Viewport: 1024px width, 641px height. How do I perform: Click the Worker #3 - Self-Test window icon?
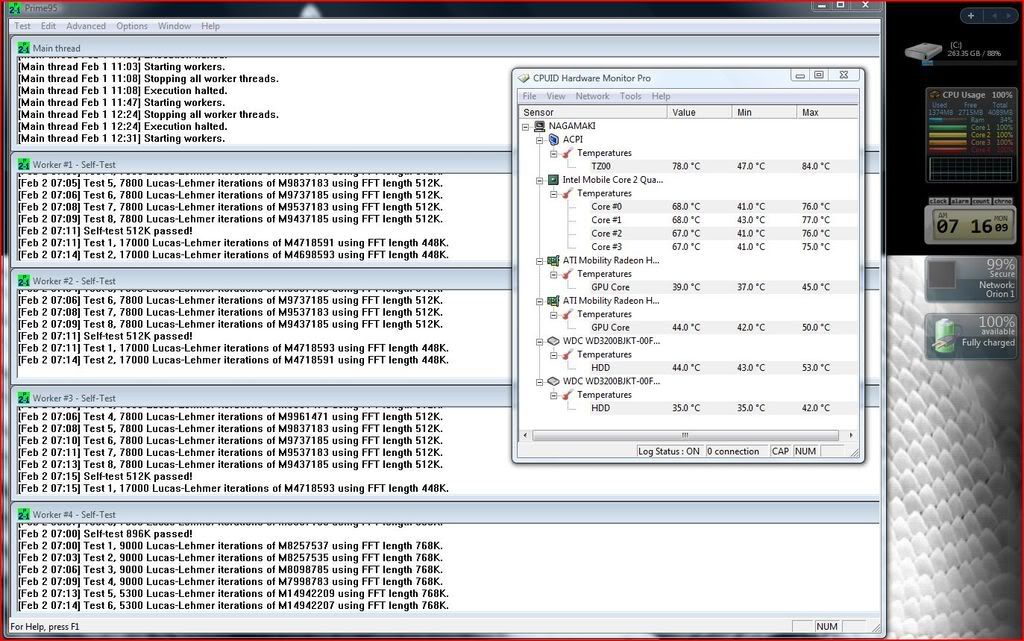point(24,398)
